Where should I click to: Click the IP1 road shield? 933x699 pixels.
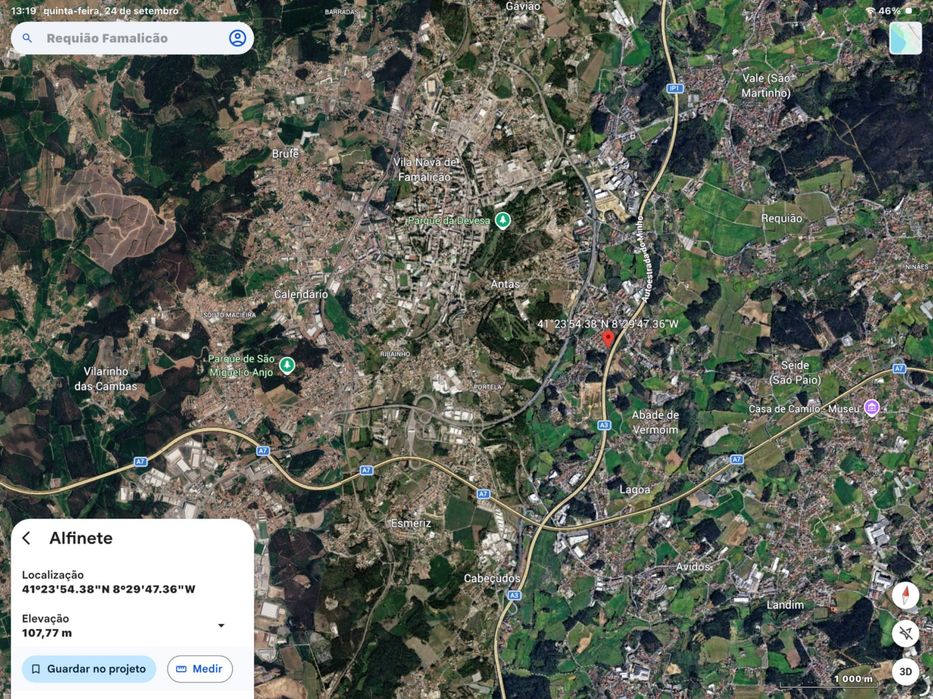tap(675, 89)
